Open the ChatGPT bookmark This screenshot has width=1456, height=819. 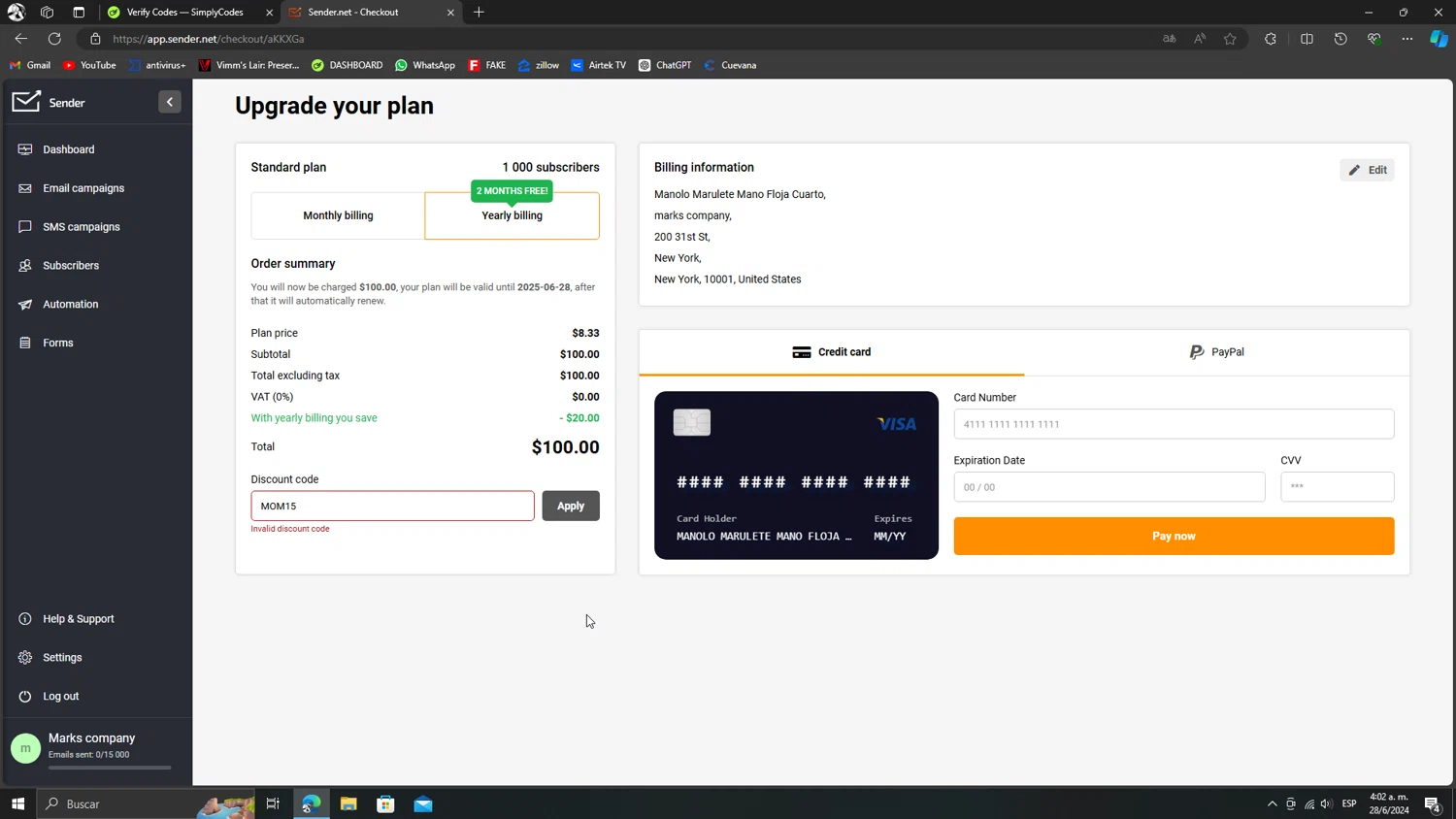665,65
